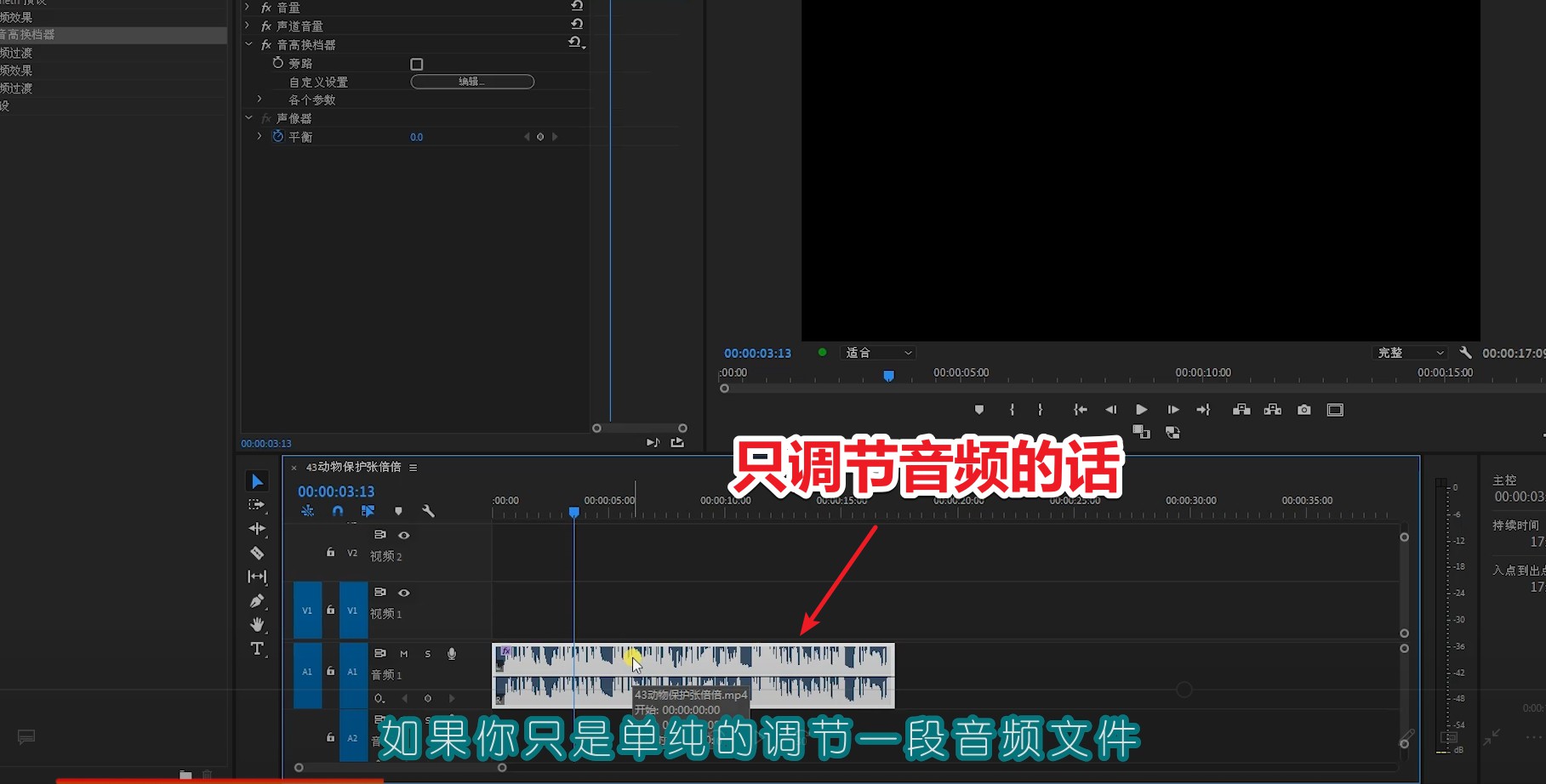Select 音高换档器 in the effects list
This screenshot has width=1546, height=784.
tap(31, 35)
